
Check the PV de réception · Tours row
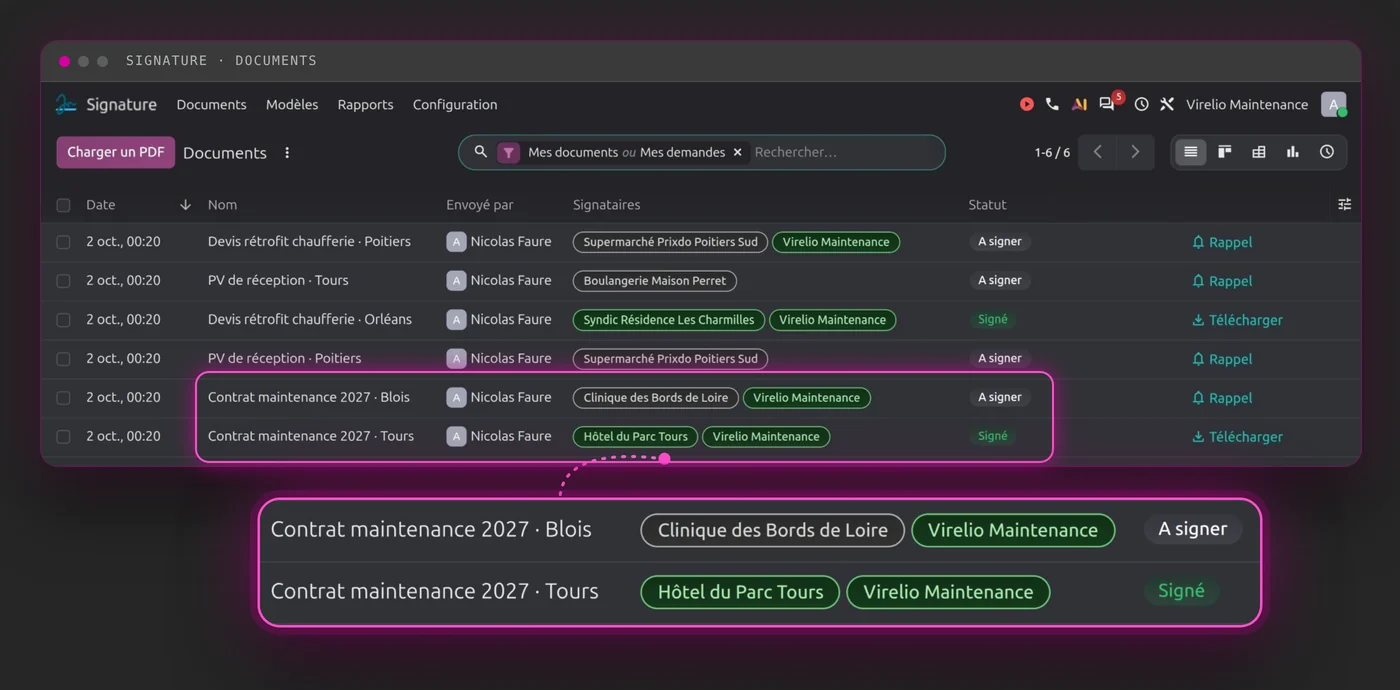point(63,281)
